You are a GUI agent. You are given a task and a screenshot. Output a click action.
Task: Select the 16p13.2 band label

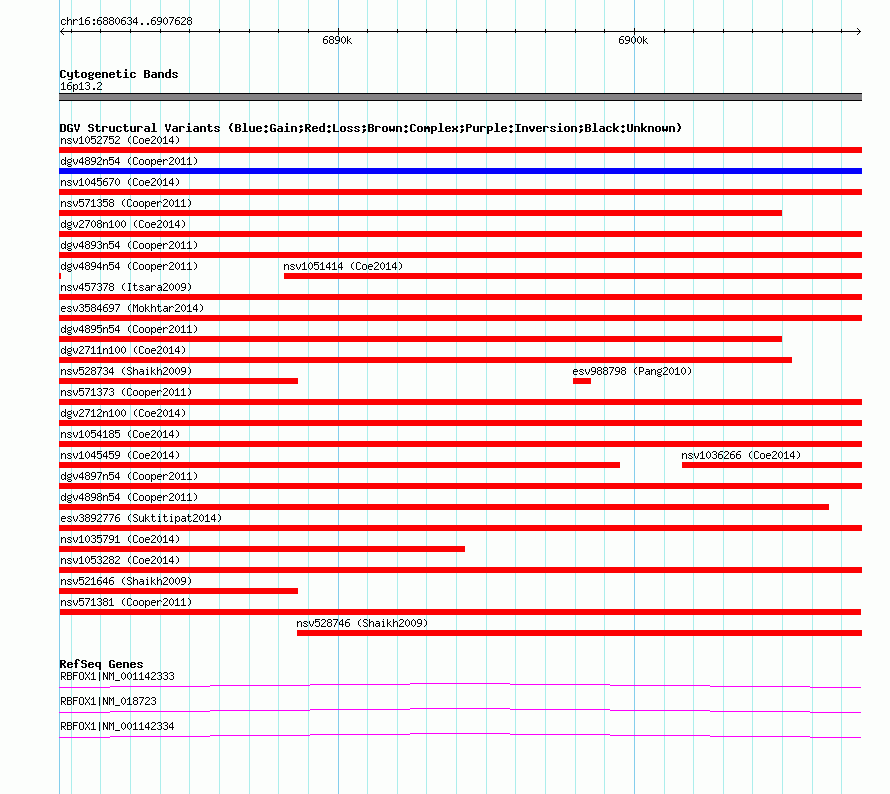tap(81, 86)
